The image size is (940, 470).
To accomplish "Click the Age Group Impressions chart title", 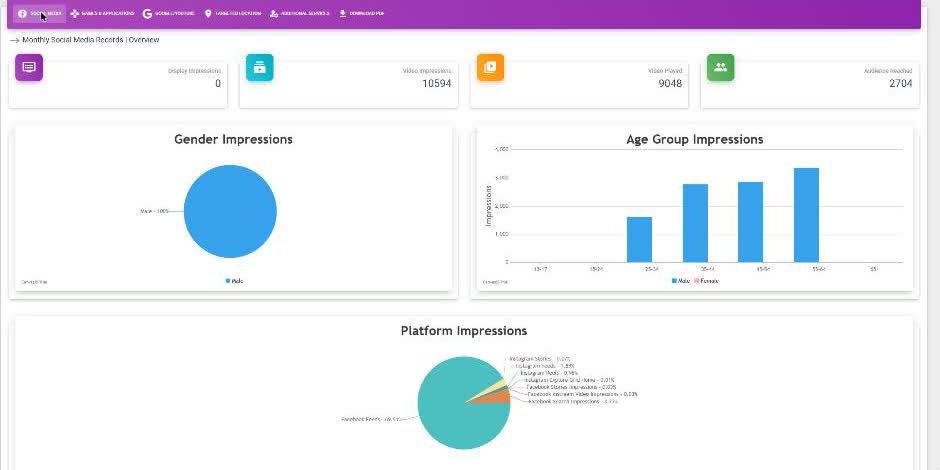I will (695, 139).
